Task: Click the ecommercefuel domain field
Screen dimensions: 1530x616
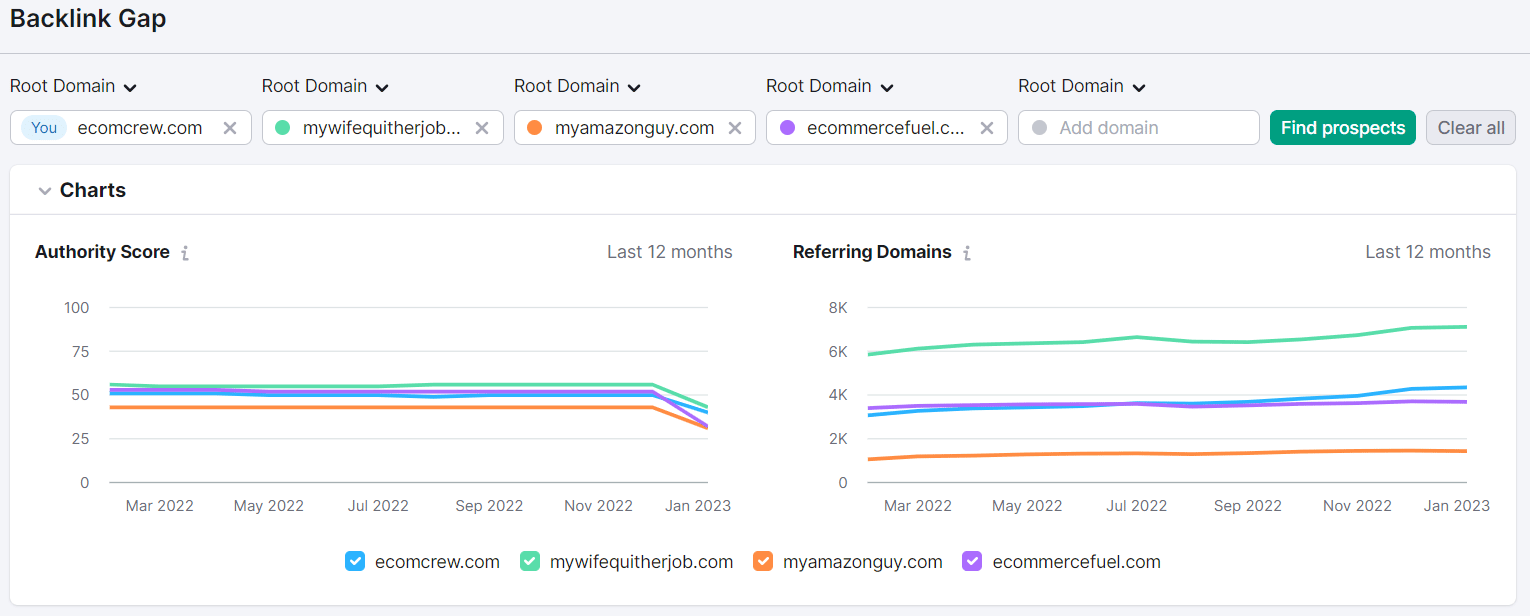Action: 887,128
